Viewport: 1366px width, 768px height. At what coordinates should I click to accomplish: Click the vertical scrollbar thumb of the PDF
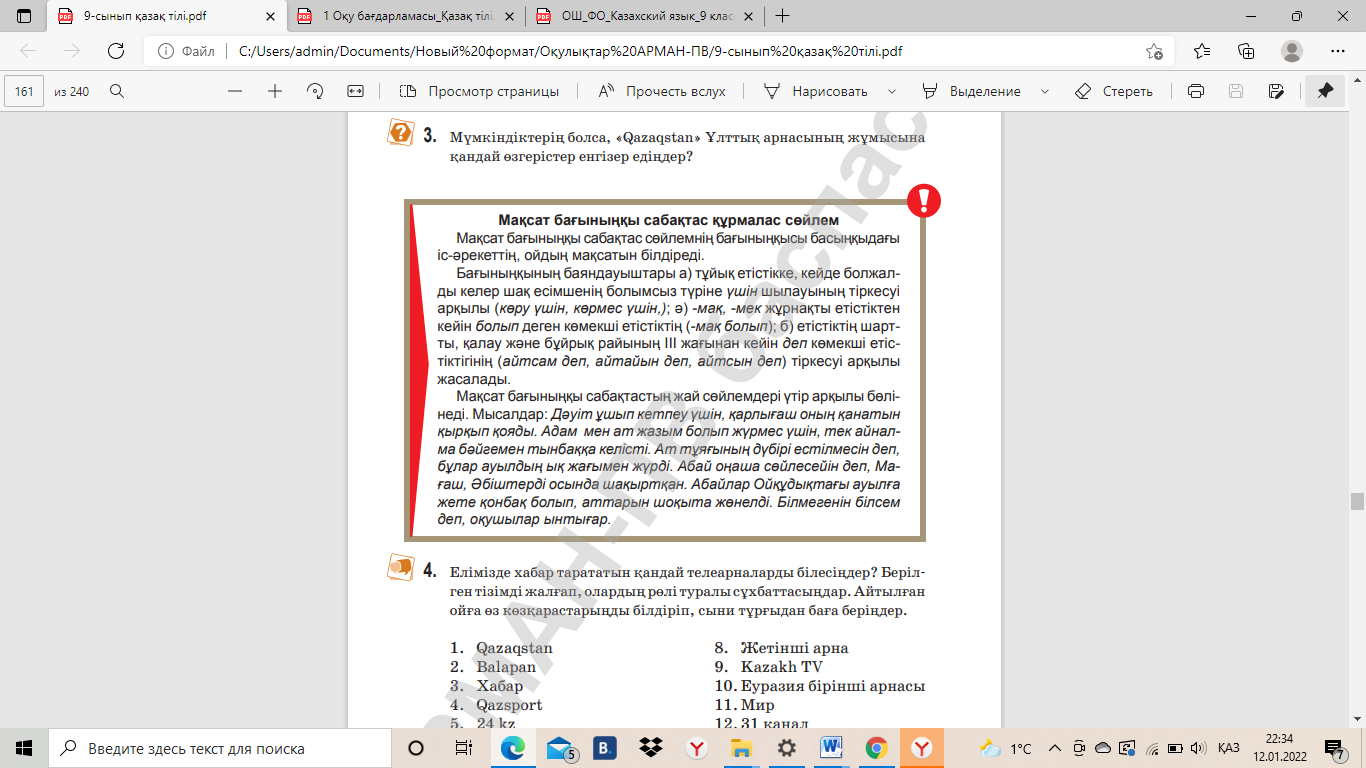(x=1357, y=501)
